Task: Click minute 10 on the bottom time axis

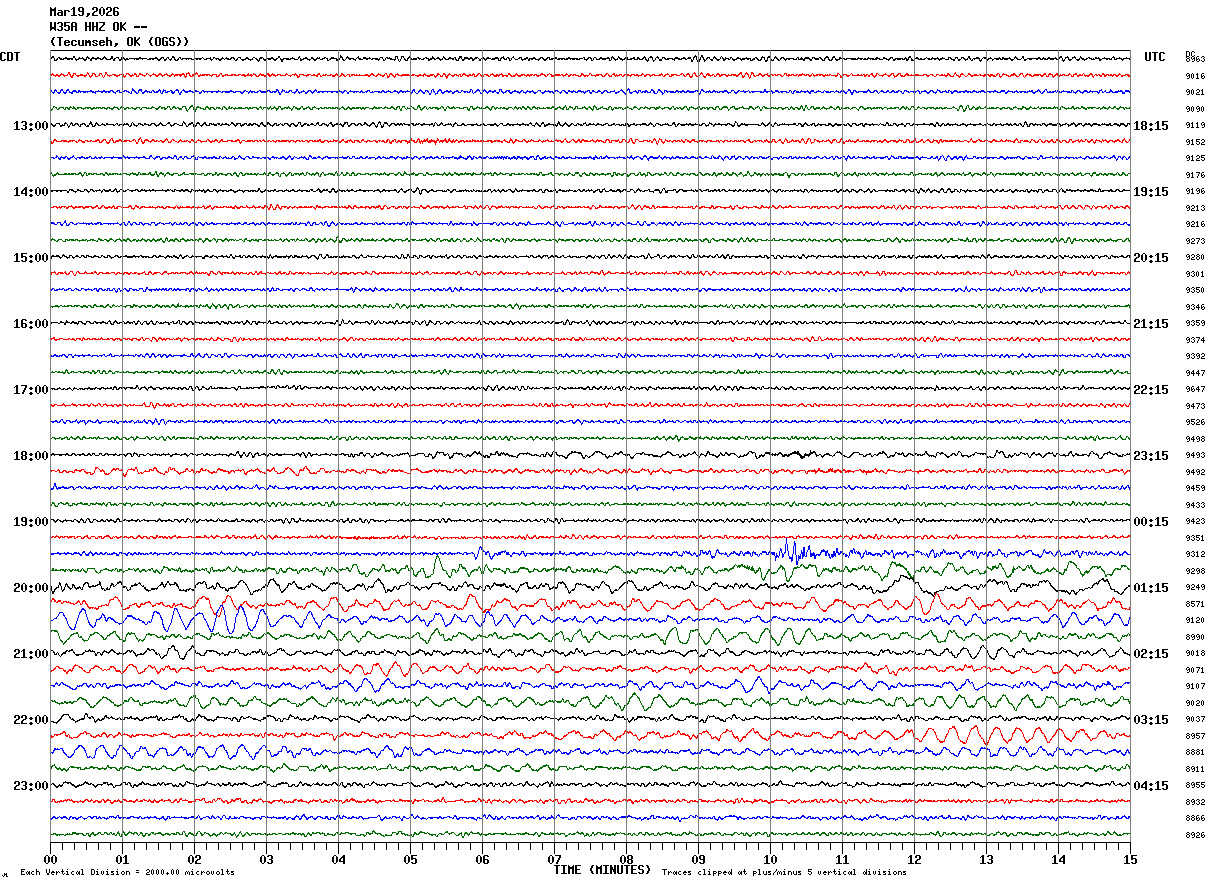Action: [x=770, y=859]
